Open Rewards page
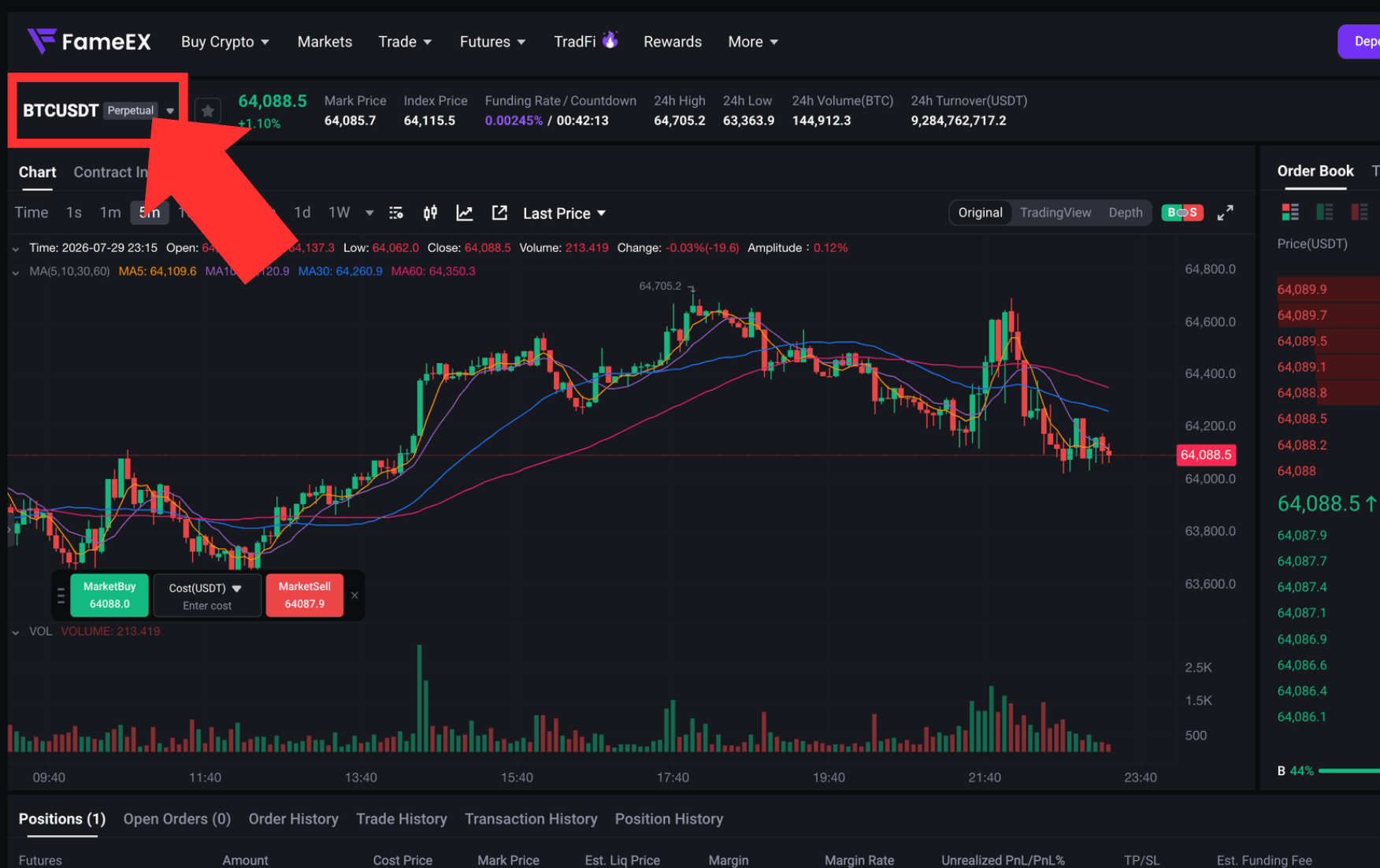Screen dimensions: 1380x868 pos(673,42)
